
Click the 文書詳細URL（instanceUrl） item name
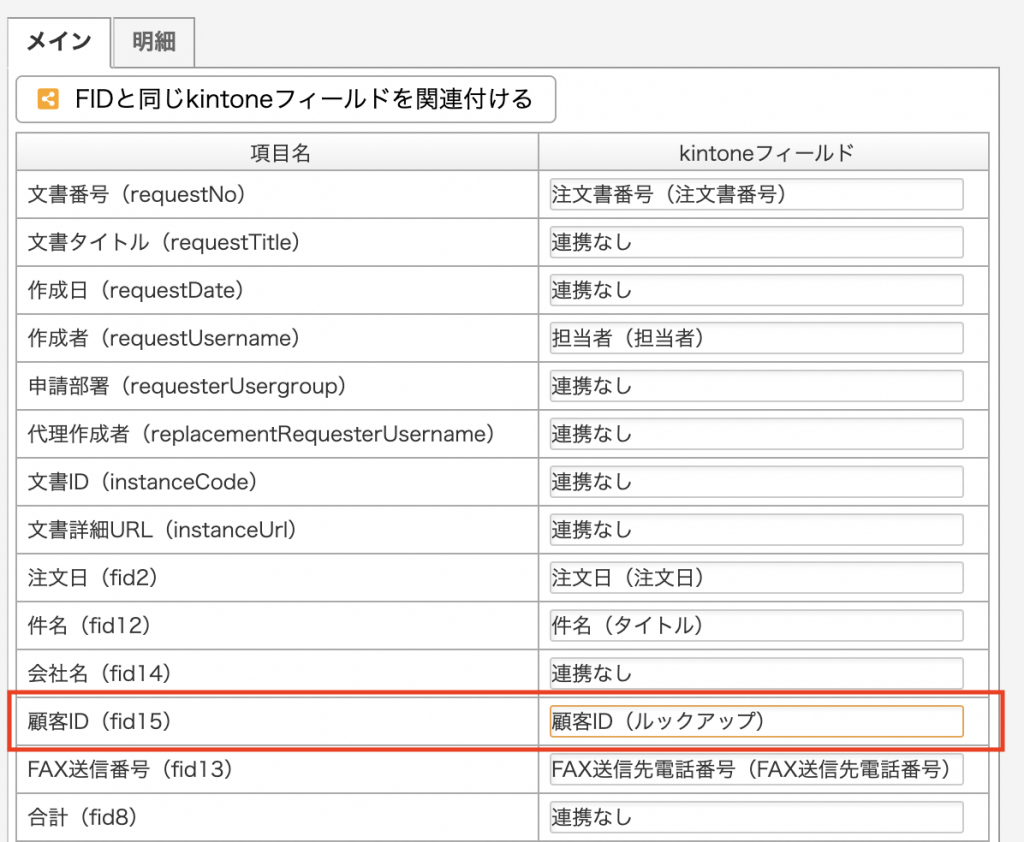(162, 530)
